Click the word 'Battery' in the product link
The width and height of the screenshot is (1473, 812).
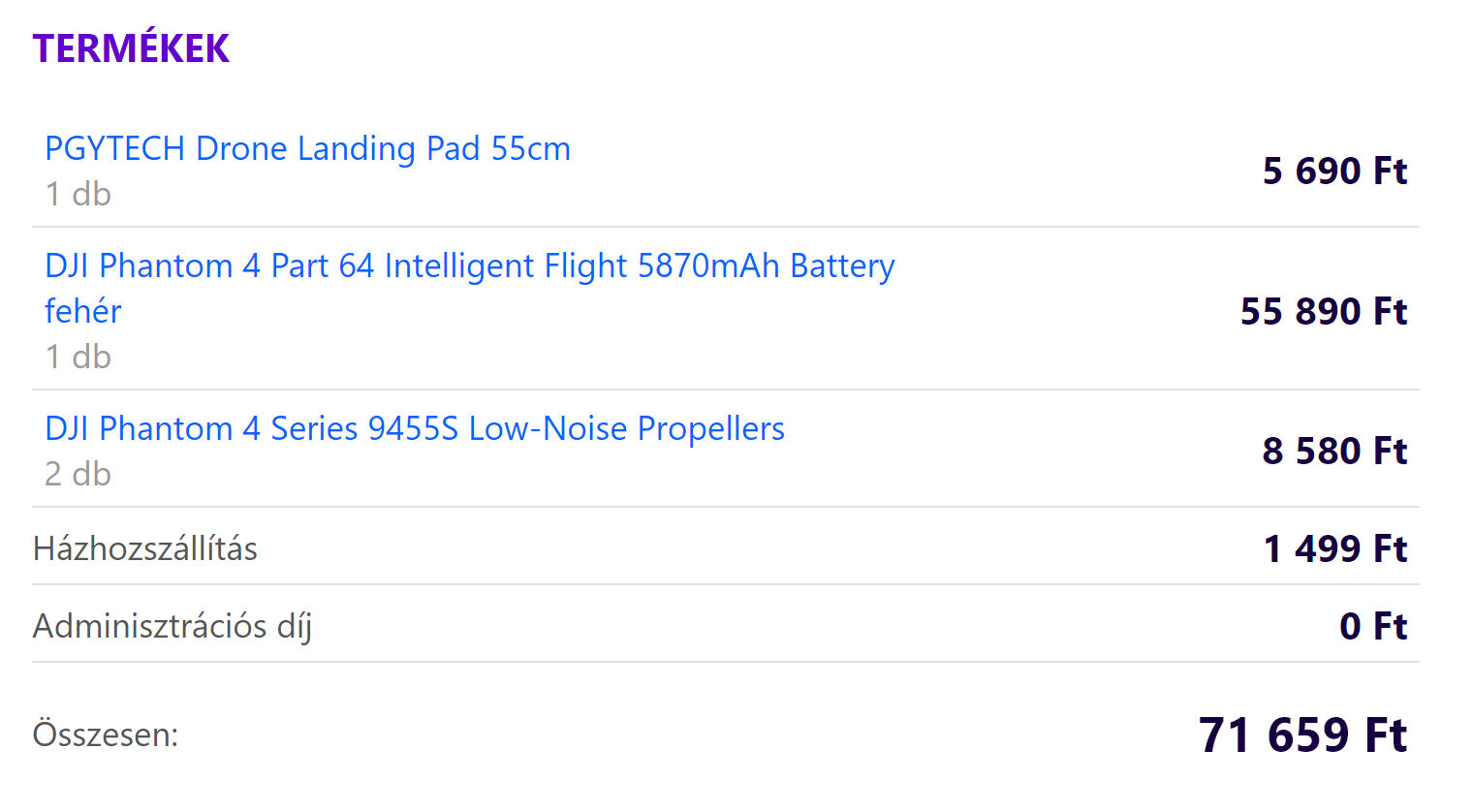click(843, 266)
